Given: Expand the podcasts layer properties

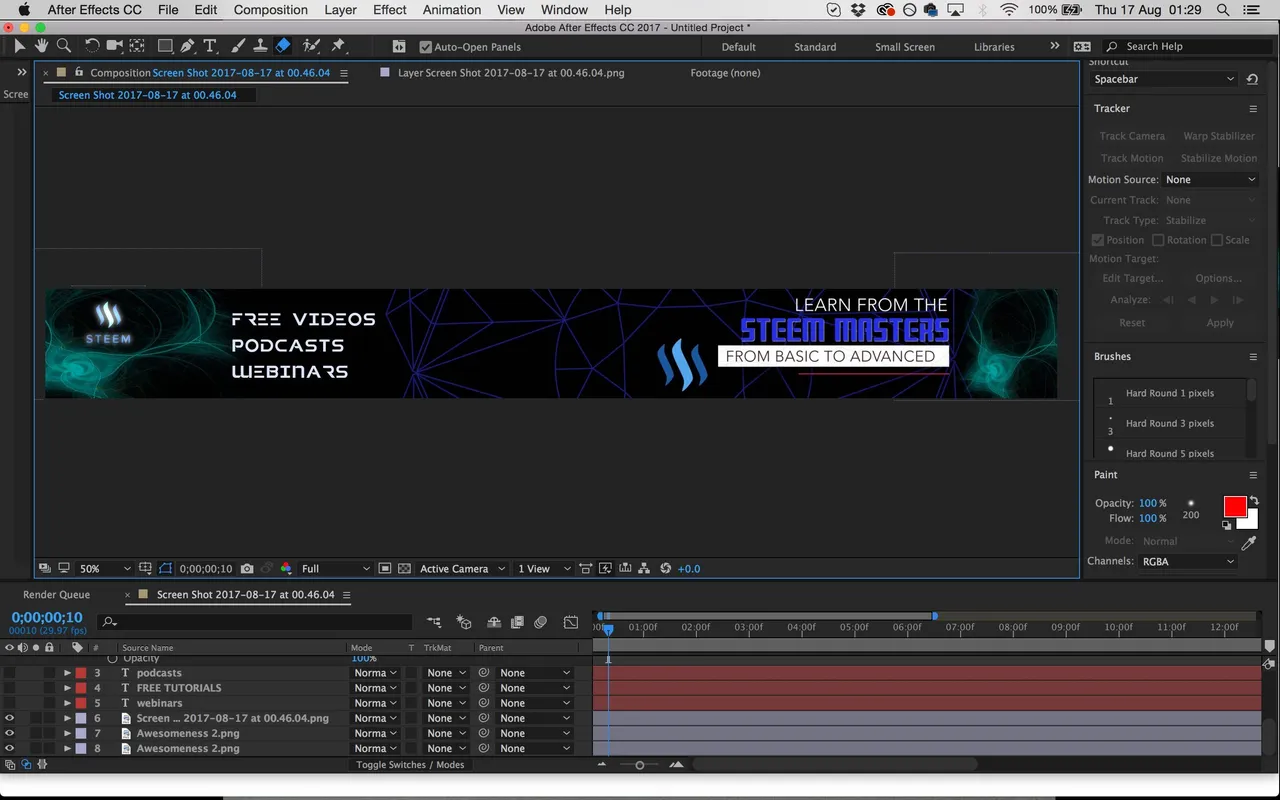Looking at the screenshot, I should 67,673.
